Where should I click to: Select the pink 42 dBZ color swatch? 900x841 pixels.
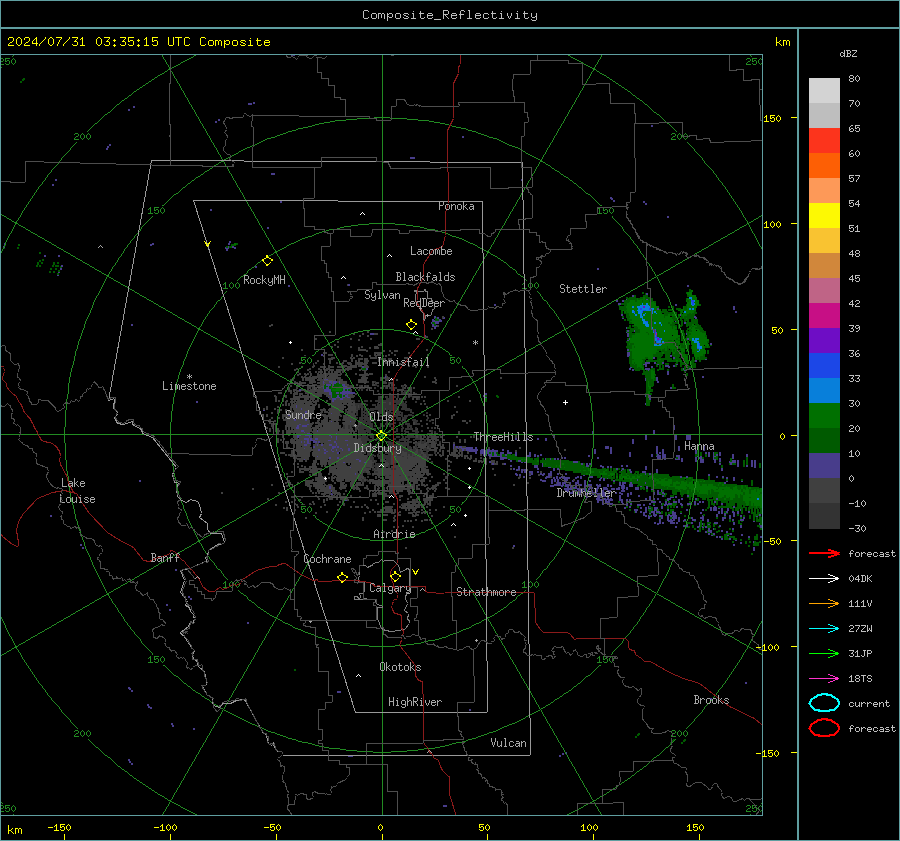[824, 290]
